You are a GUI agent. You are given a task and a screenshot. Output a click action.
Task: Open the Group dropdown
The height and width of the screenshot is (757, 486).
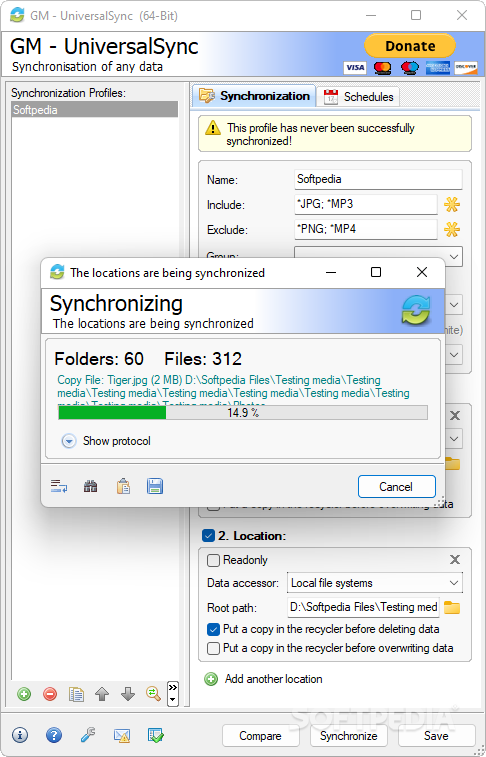click(x=378, y=256)
